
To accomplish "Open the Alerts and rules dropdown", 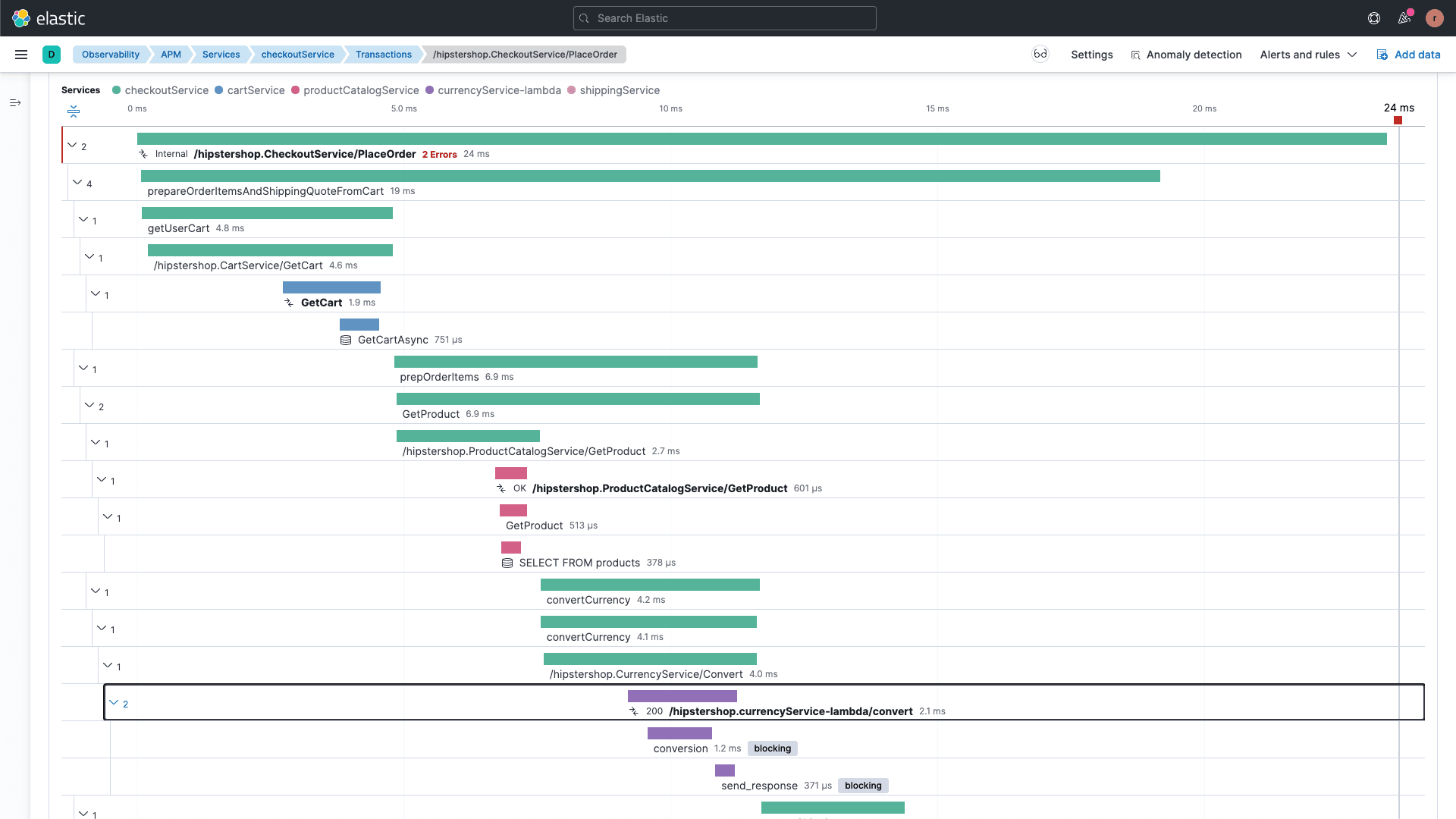I will [1308, 55].
